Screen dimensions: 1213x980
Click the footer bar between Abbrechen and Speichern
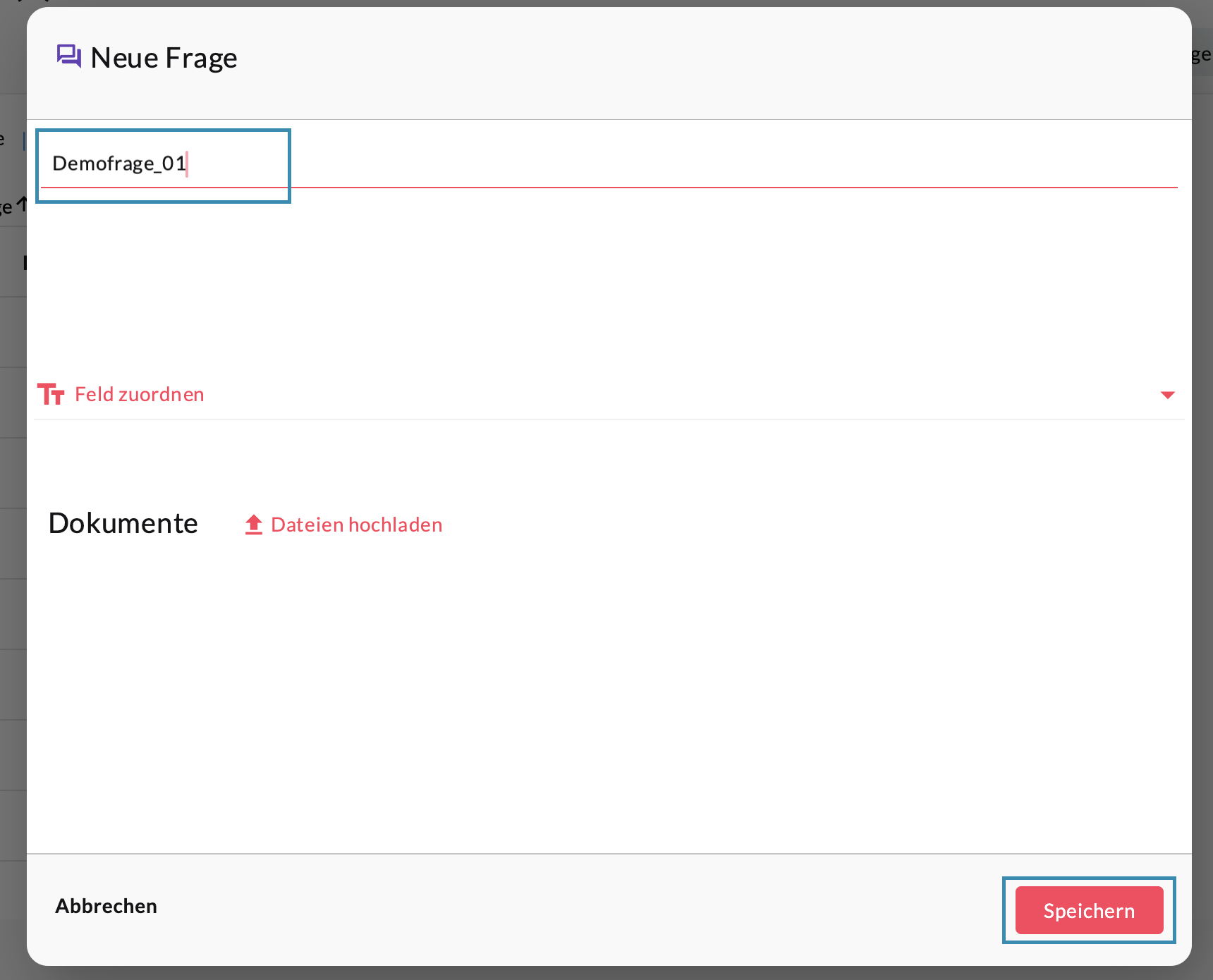pos(564,909)
